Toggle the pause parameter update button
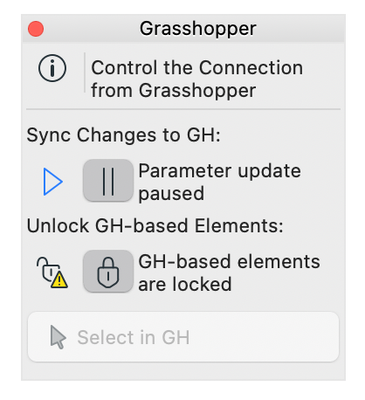This screenshot has height=400, width=365. pyautogui.click(x=108, y=180)
